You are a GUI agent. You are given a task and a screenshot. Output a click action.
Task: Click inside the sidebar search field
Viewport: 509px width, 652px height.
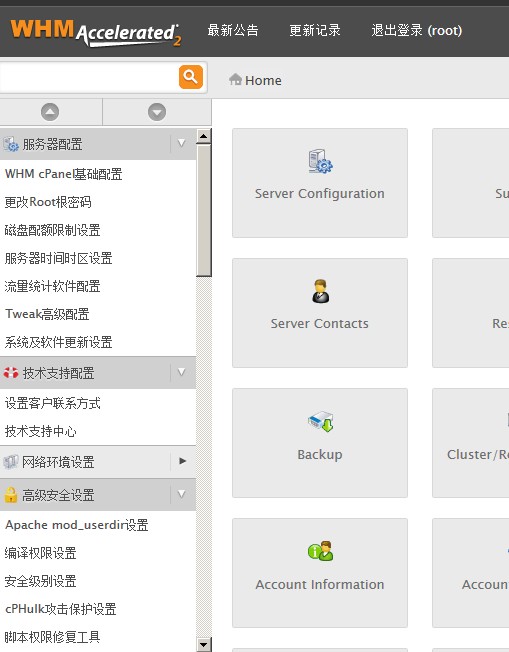[89, 77]
